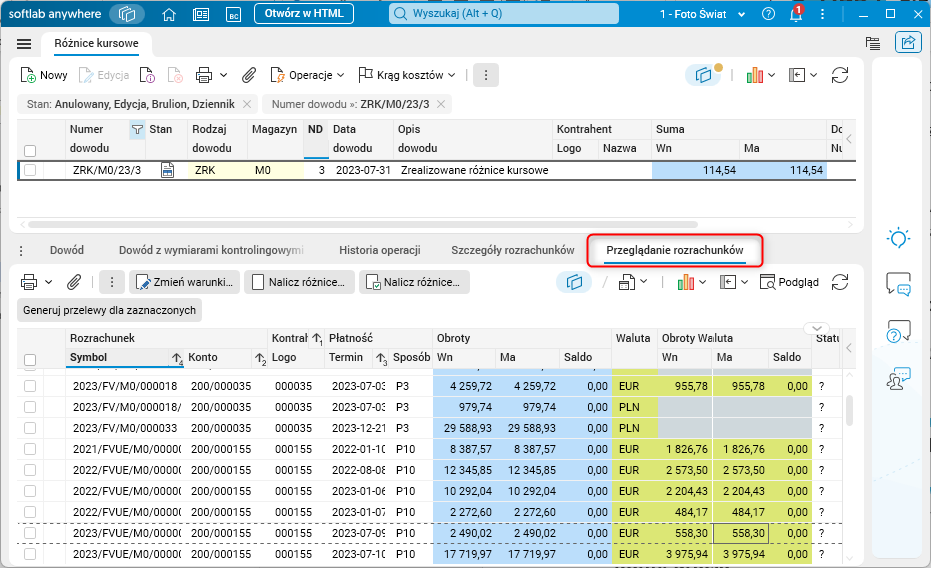Click the filter icon in Numer dowodu column
The height and width of the screenshot is (568, 931).
pos(136,129)
